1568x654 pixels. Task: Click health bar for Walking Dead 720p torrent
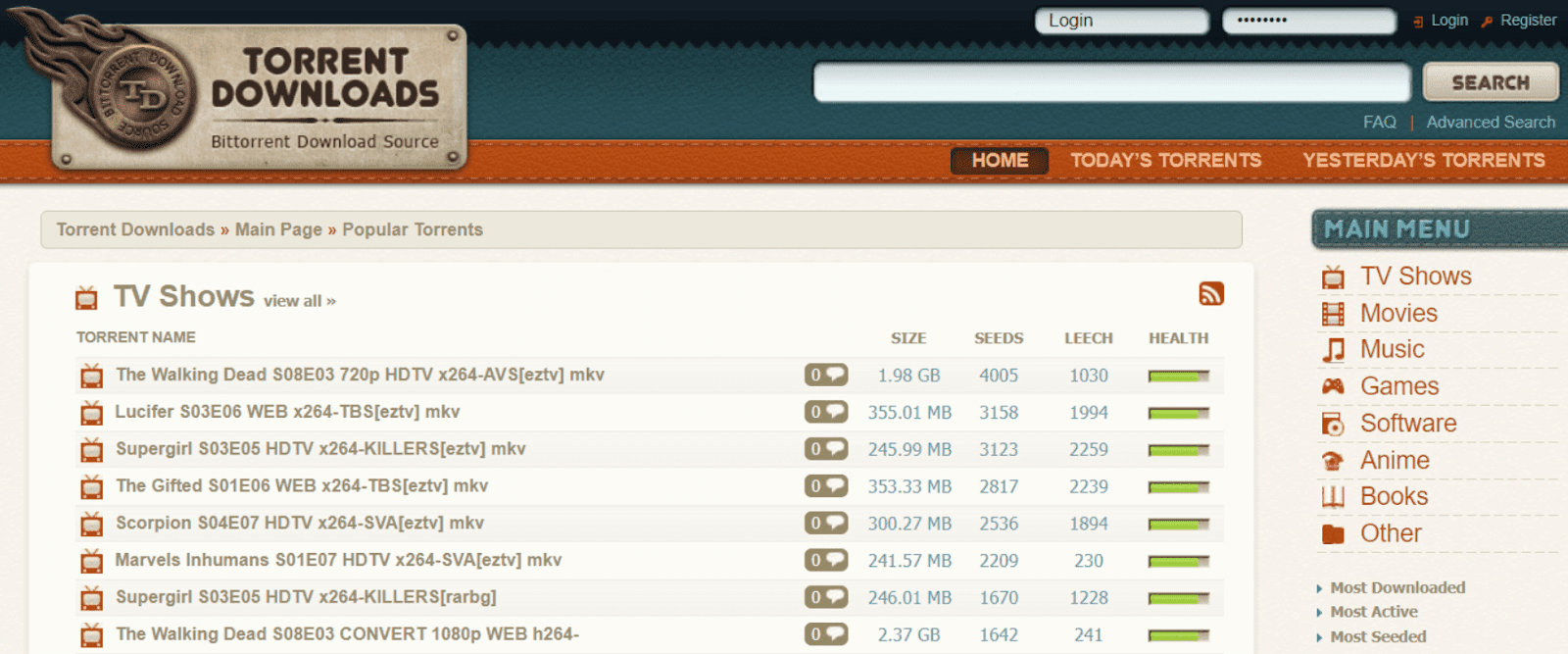click(1178, 376)
